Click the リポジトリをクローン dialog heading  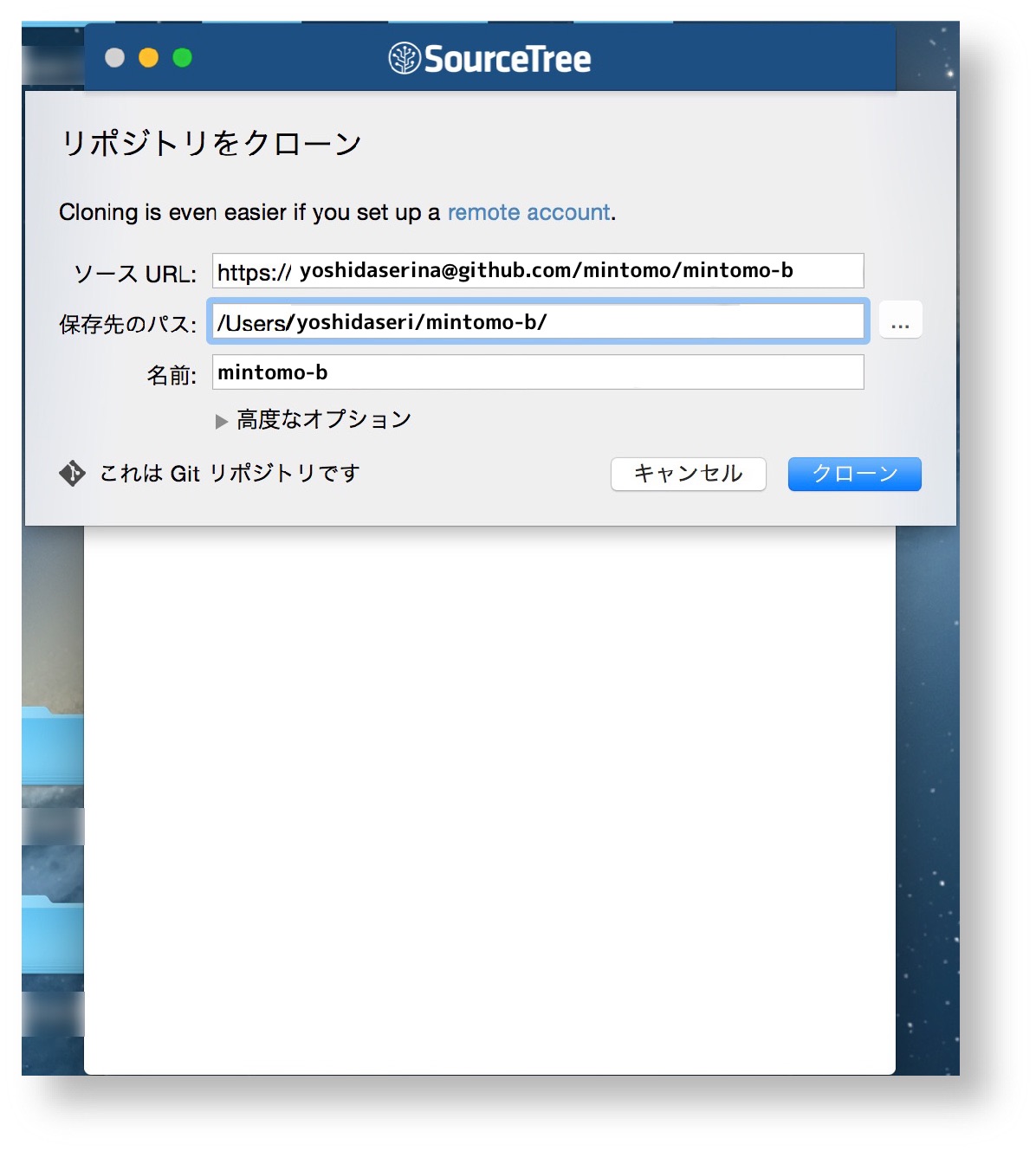pyautogui.click(x=212, y=141)
